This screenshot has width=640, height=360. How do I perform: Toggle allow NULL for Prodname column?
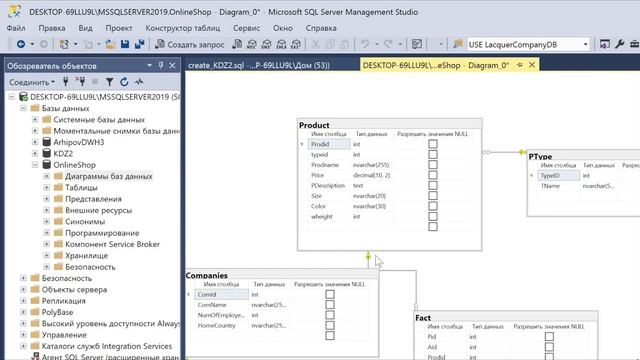pos(433,164)
